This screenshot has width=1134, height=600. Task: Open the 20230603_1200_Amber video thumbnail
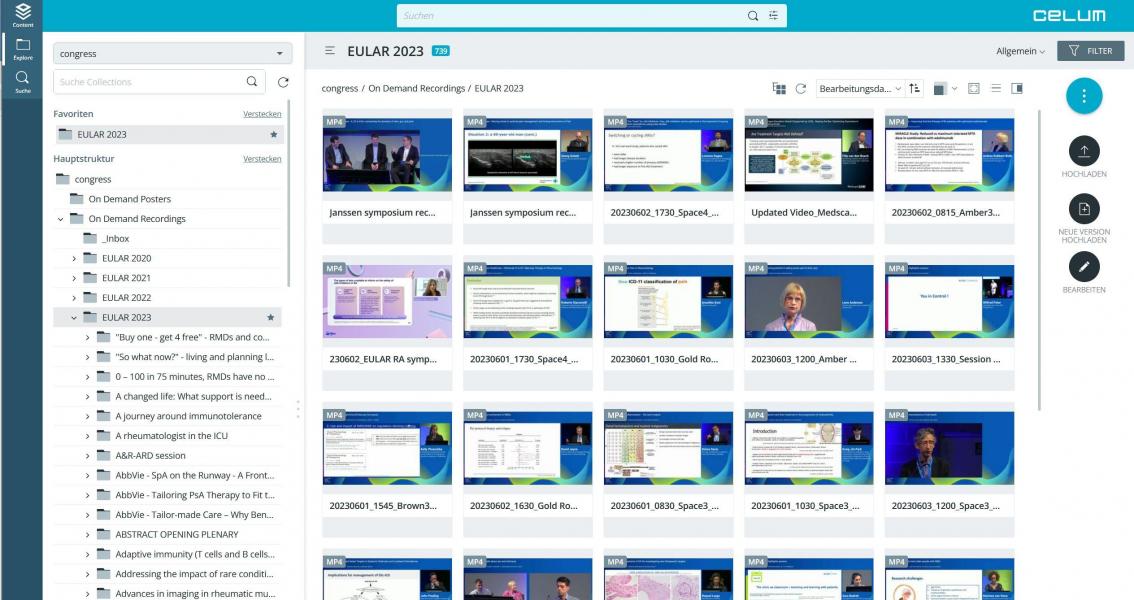tap(809, 301)
